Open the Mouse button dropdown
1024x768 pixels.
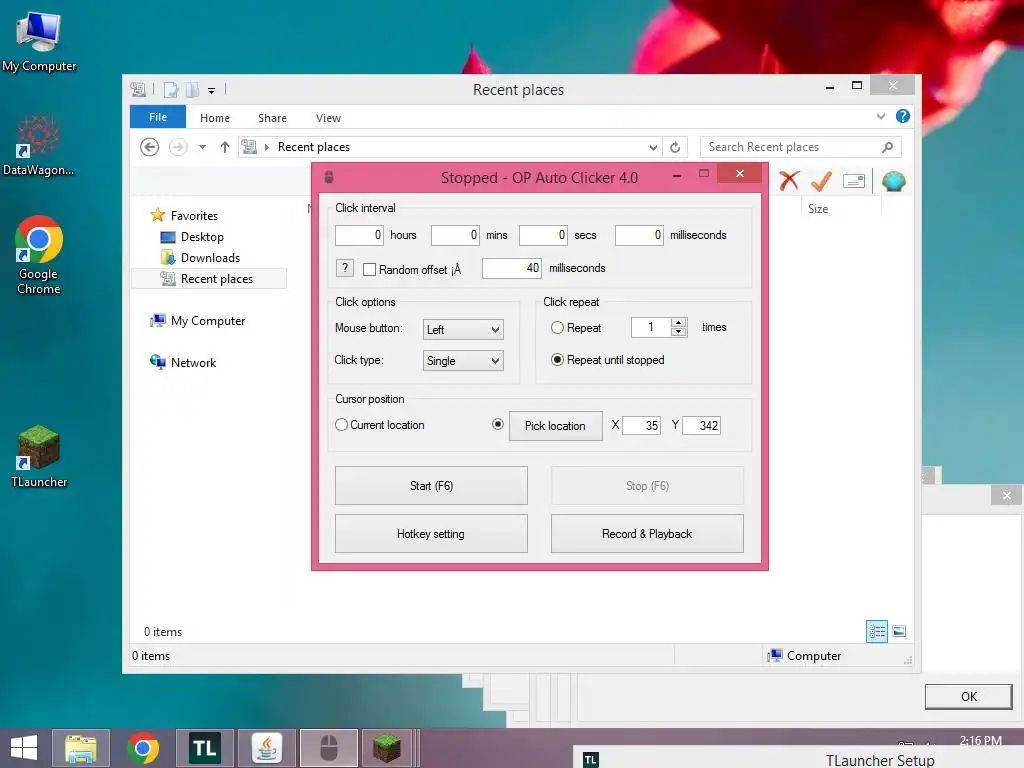point(463,329)
